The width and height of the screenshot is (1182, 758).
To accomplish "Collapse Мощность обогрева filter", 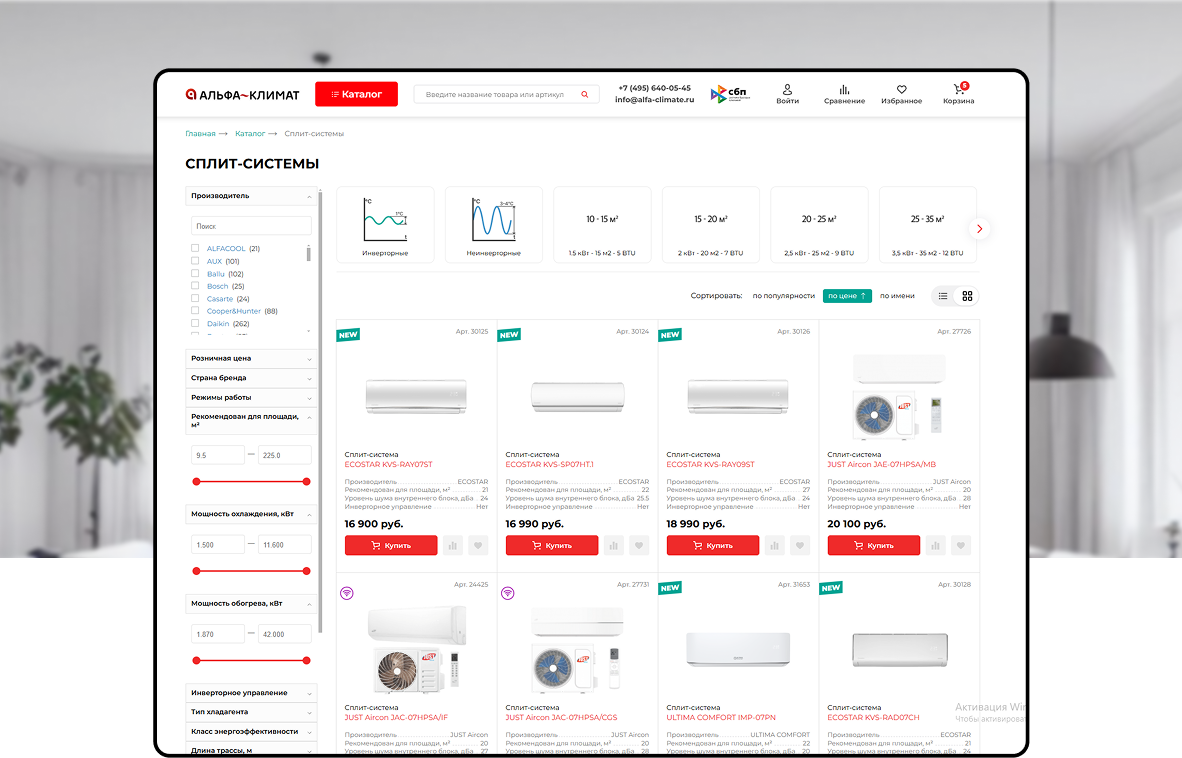I will point(251,604).
